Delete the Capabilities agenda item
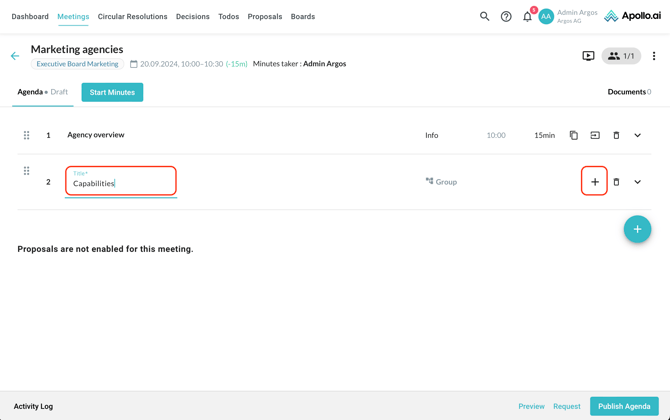The image size is (670, 420). pos(616,182)
